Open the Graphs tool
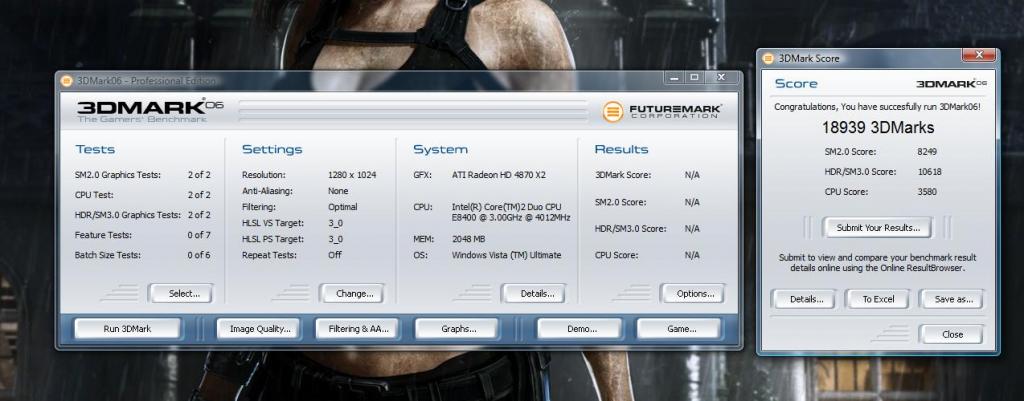Viewport: 1024px width, 401px height. 456,329
